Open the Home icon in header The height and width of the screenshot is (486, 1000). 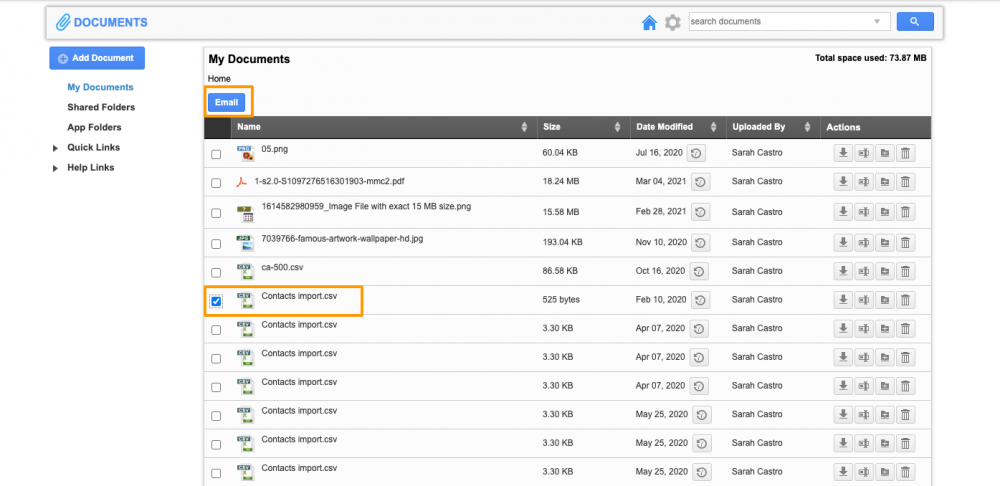(649, 22)
